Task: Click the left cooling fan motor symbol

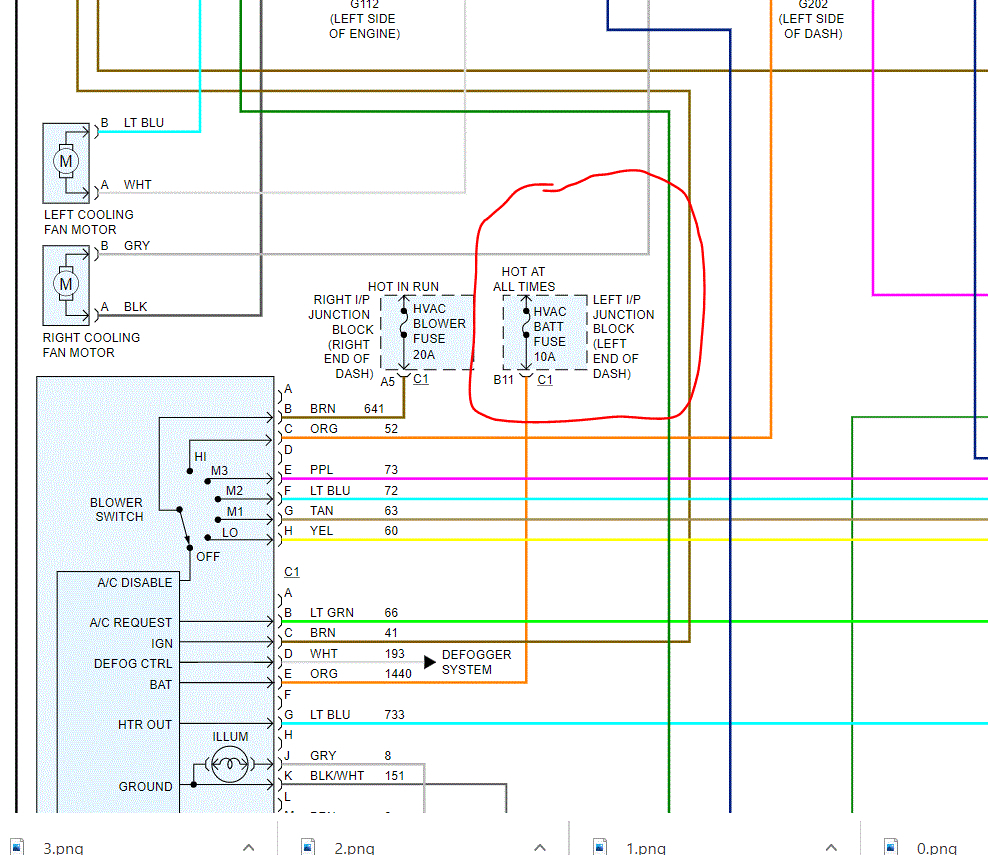Action: pos(66,163)
